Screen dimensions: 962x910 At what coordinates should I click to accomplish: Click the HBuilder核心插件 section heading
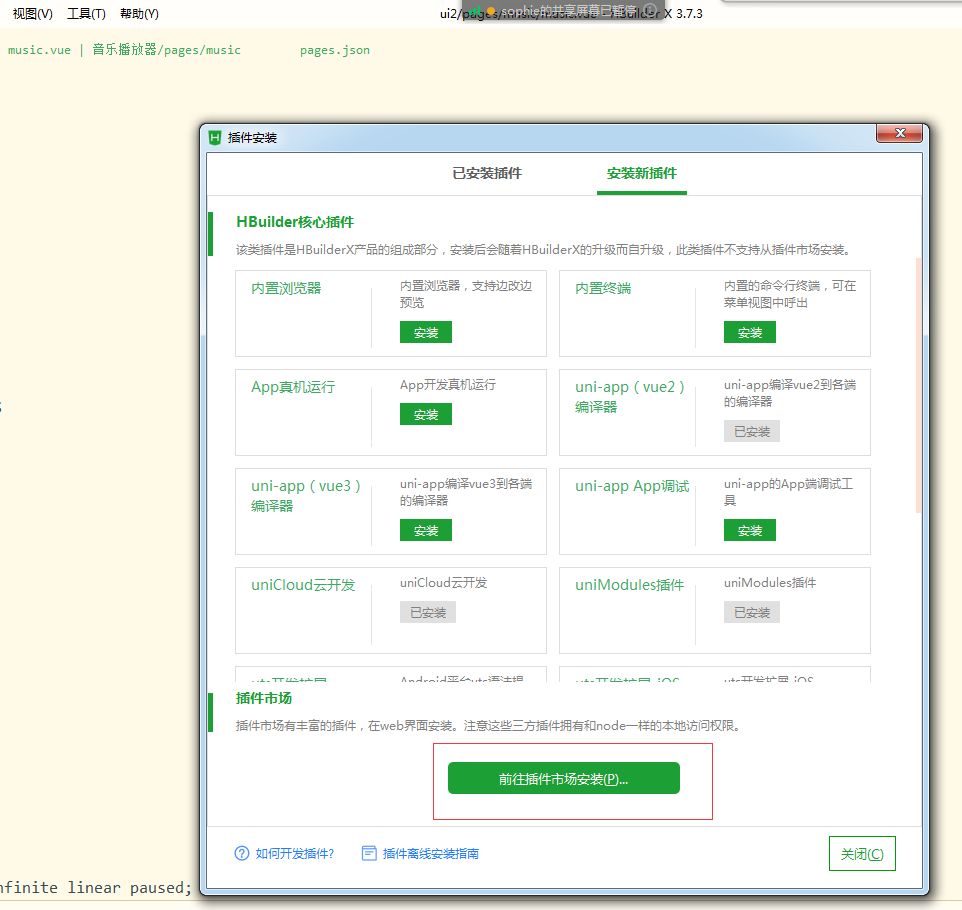295,222
